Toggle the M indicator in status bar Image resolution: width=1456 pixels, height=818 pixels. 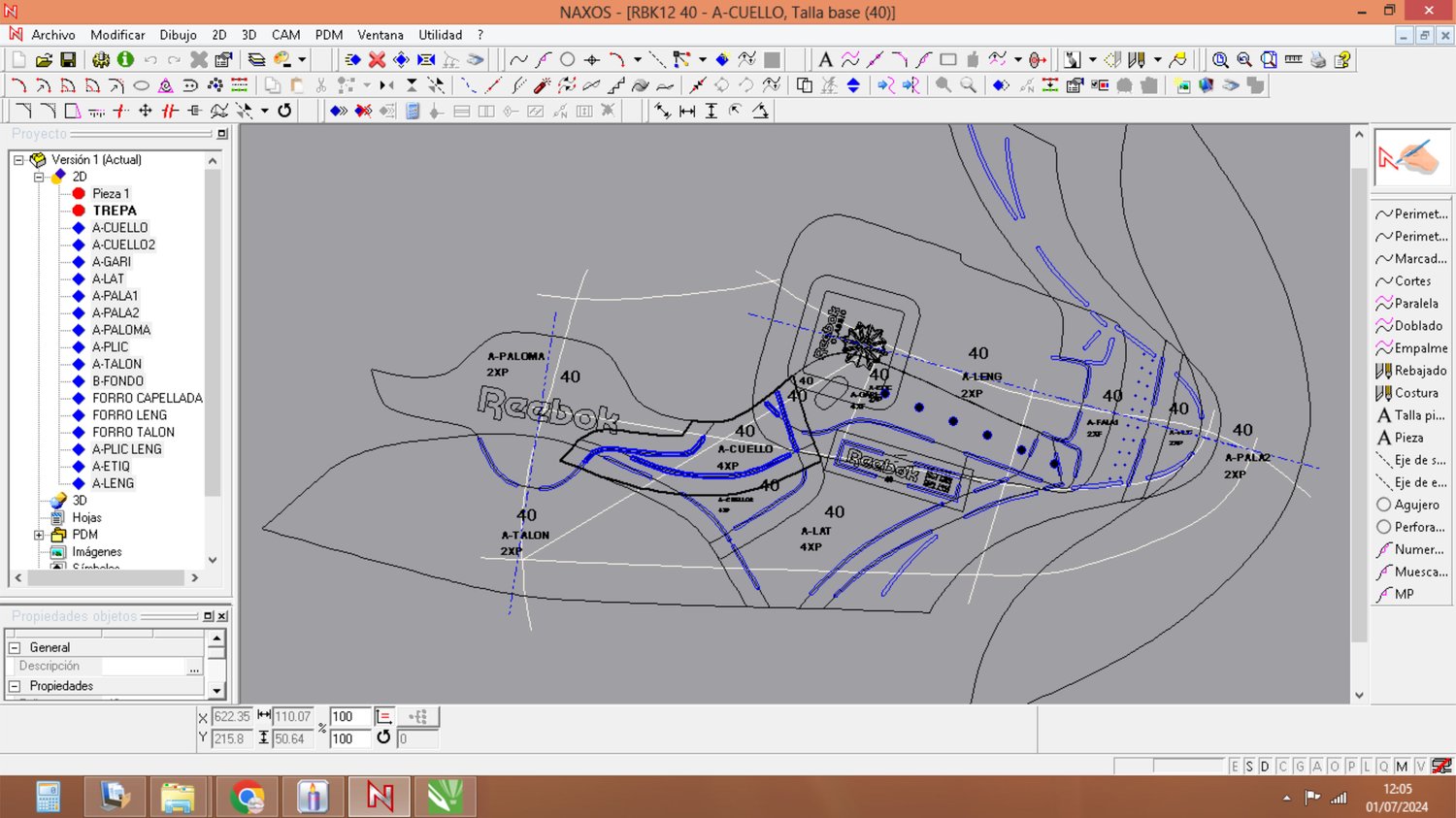click(1402, 767)
